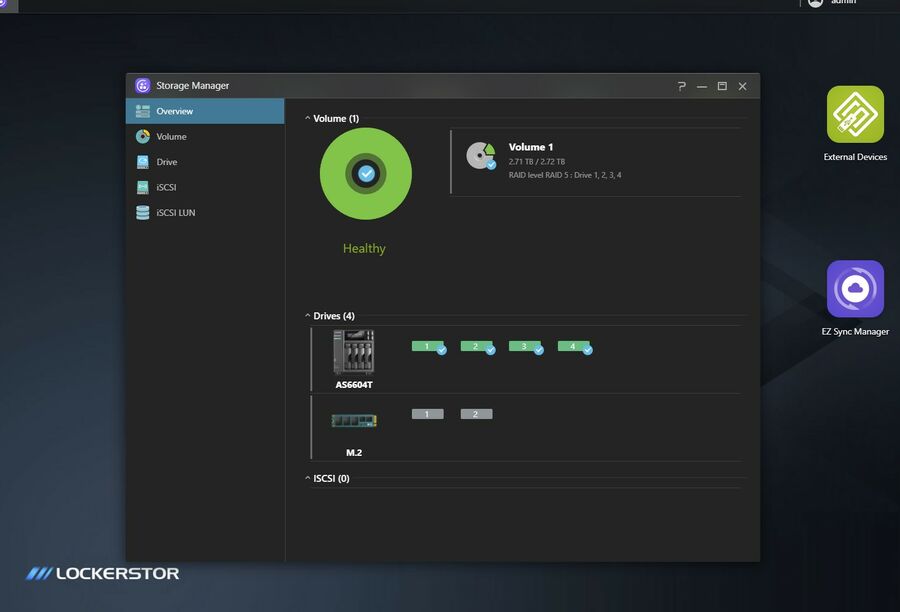Launch EZ Sync Manager

855,288
